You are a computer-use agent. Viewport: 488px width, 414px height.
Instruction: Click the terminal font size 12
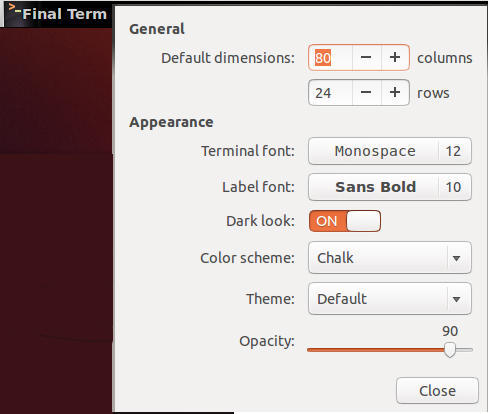pos(453,151)
